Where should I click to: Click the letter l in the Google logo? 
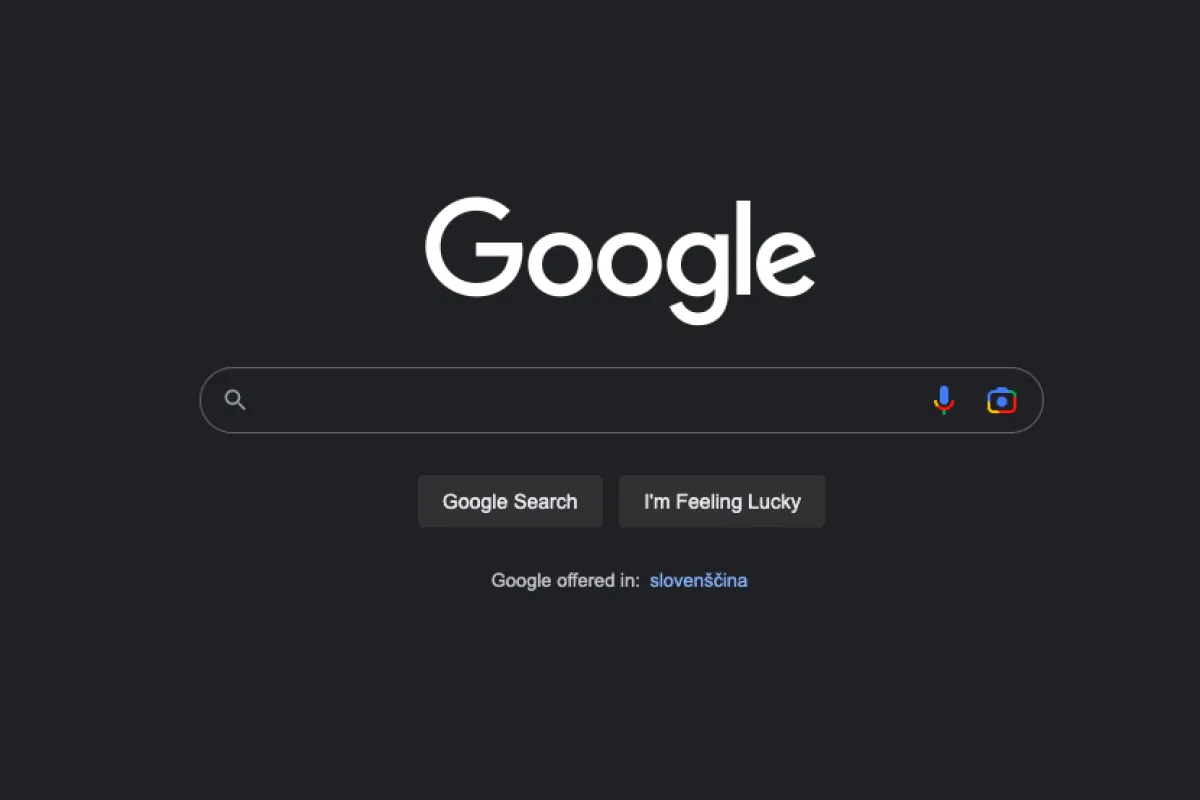click(x=742, y=247)
